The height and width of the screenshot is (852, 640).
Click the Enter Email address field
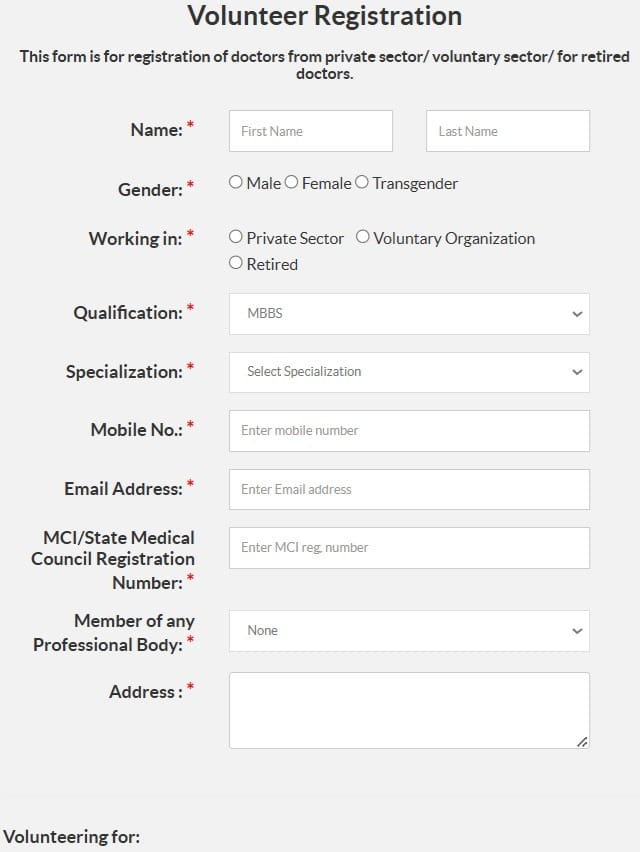coord(408,489)
